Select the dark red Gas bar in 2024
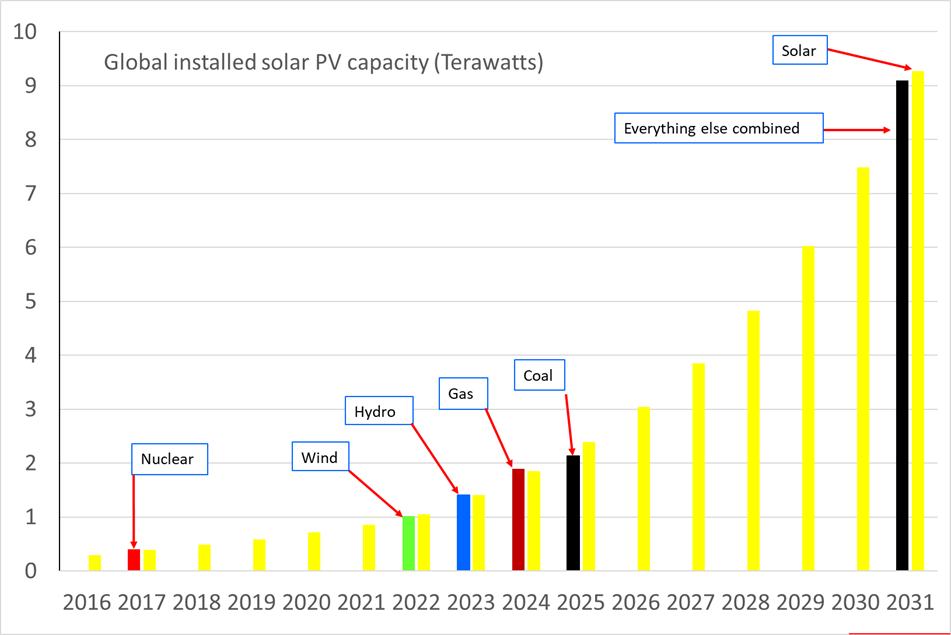Screen dimensions: 951x635 (x=518, y=520)
